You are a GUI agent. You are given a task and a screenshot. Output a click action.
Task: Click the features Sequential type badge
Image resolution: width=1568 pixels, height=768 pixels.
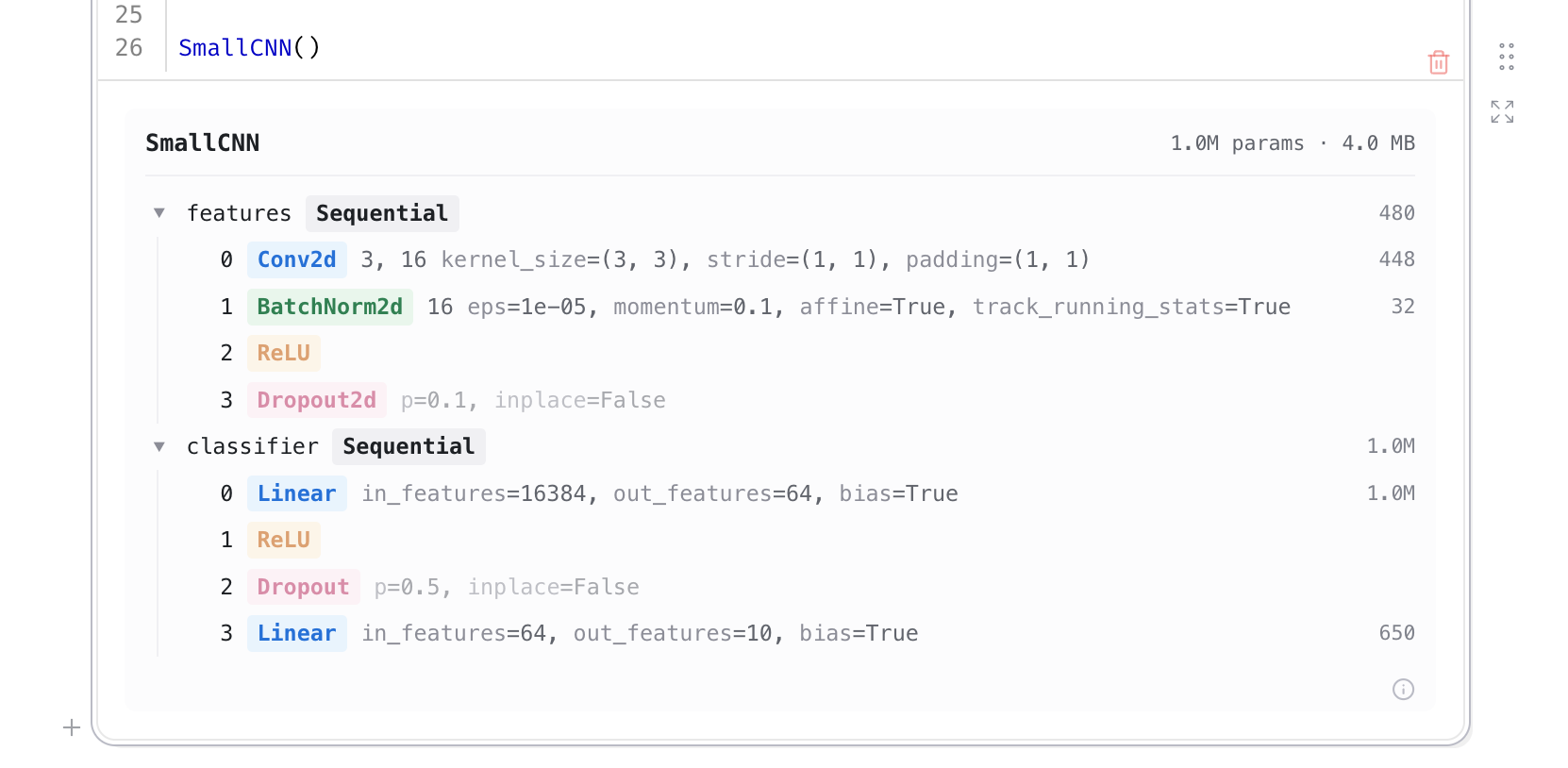pyautogui.click(x=381, y=213)
